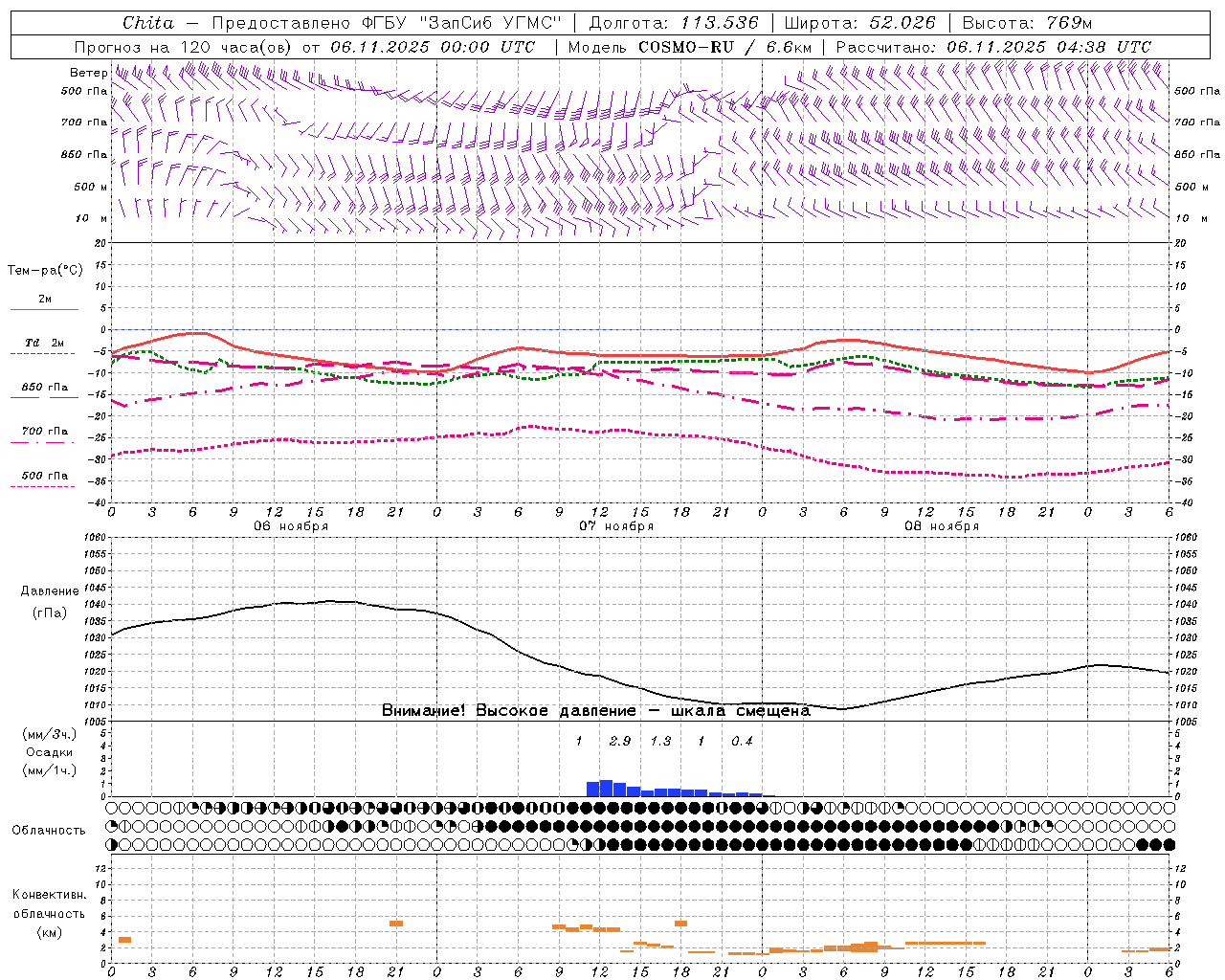Viewport: 1225px width, 980px height.
Task: Click the (мм/1ч.) precipitation unit label
Action: point(49,770)
